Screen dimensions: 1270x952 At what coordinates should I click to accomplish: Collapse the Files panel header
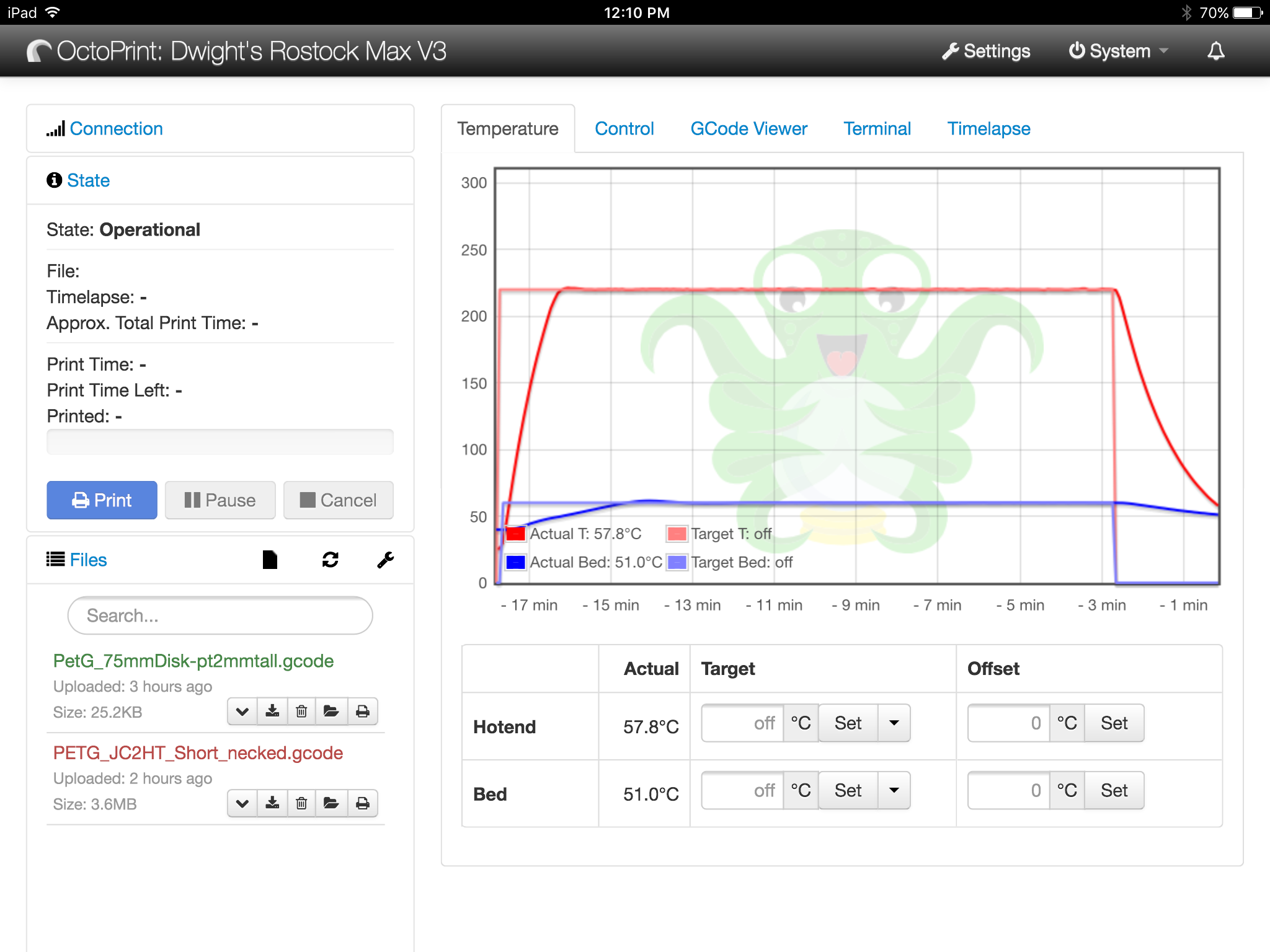(88, 560)
